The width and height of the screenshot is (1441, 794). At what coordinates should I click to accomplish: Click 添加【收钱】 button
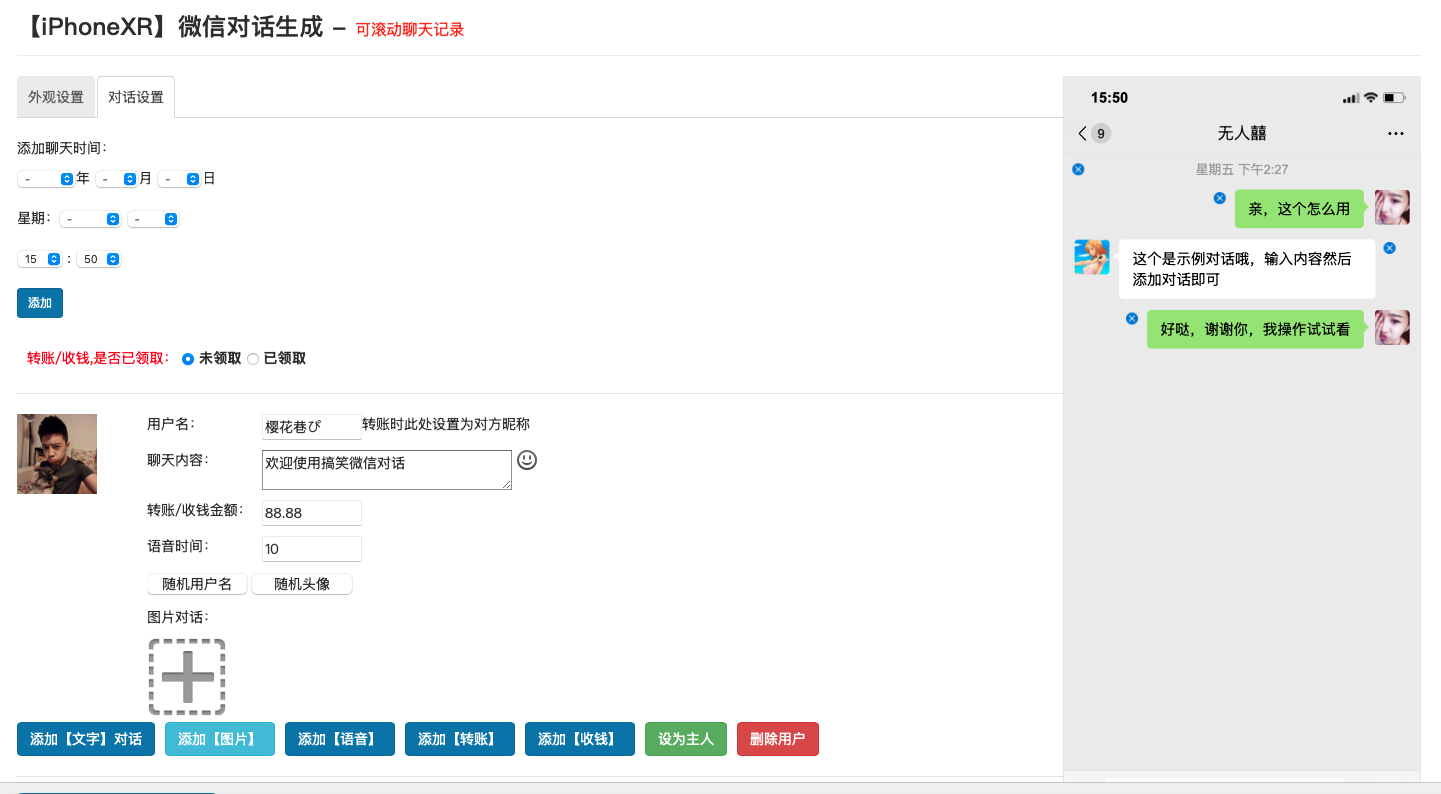(x=580, y=739)
